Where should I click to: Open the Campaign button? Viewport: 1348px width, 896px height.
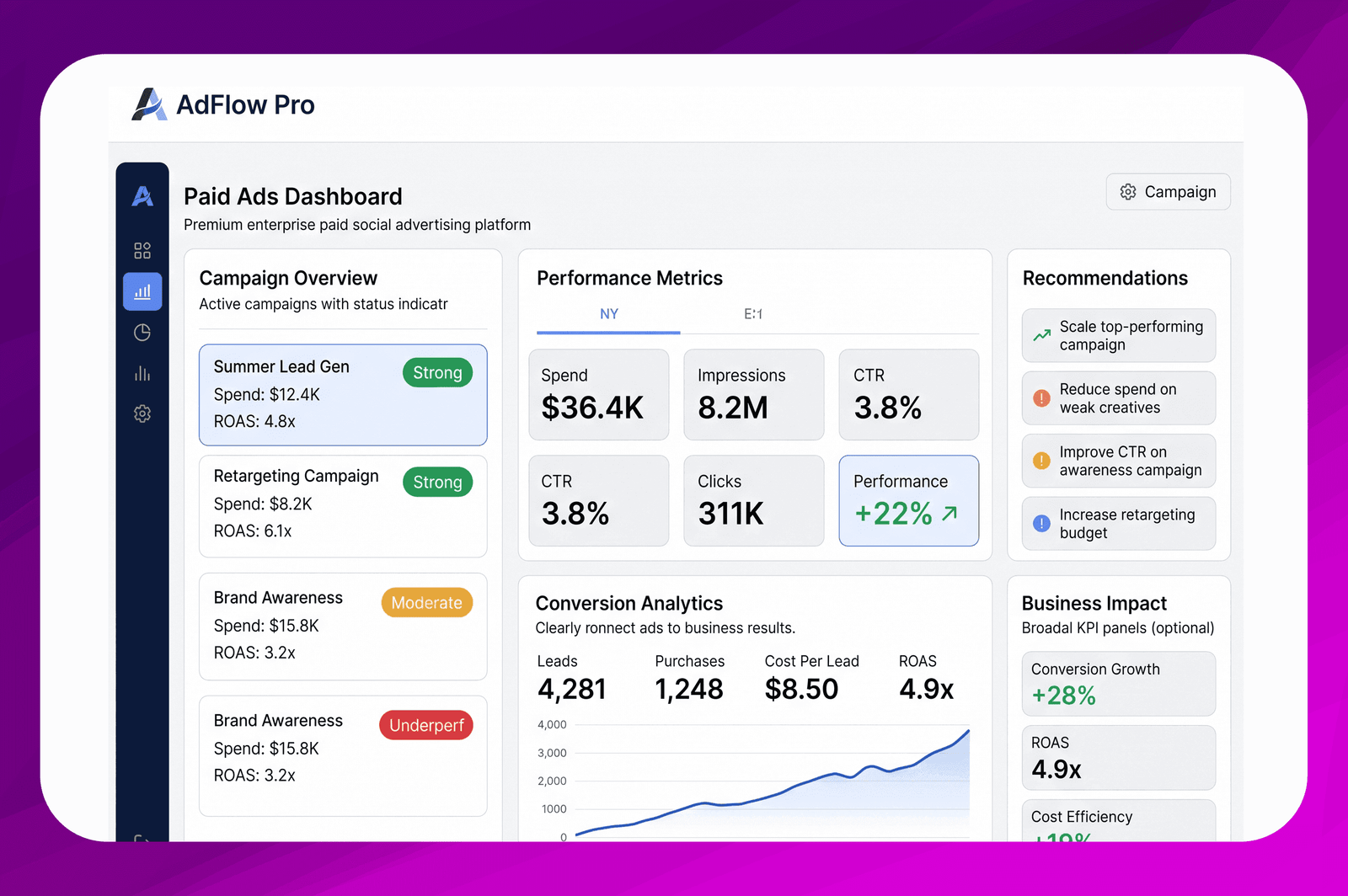click(x=1168, y=192)
